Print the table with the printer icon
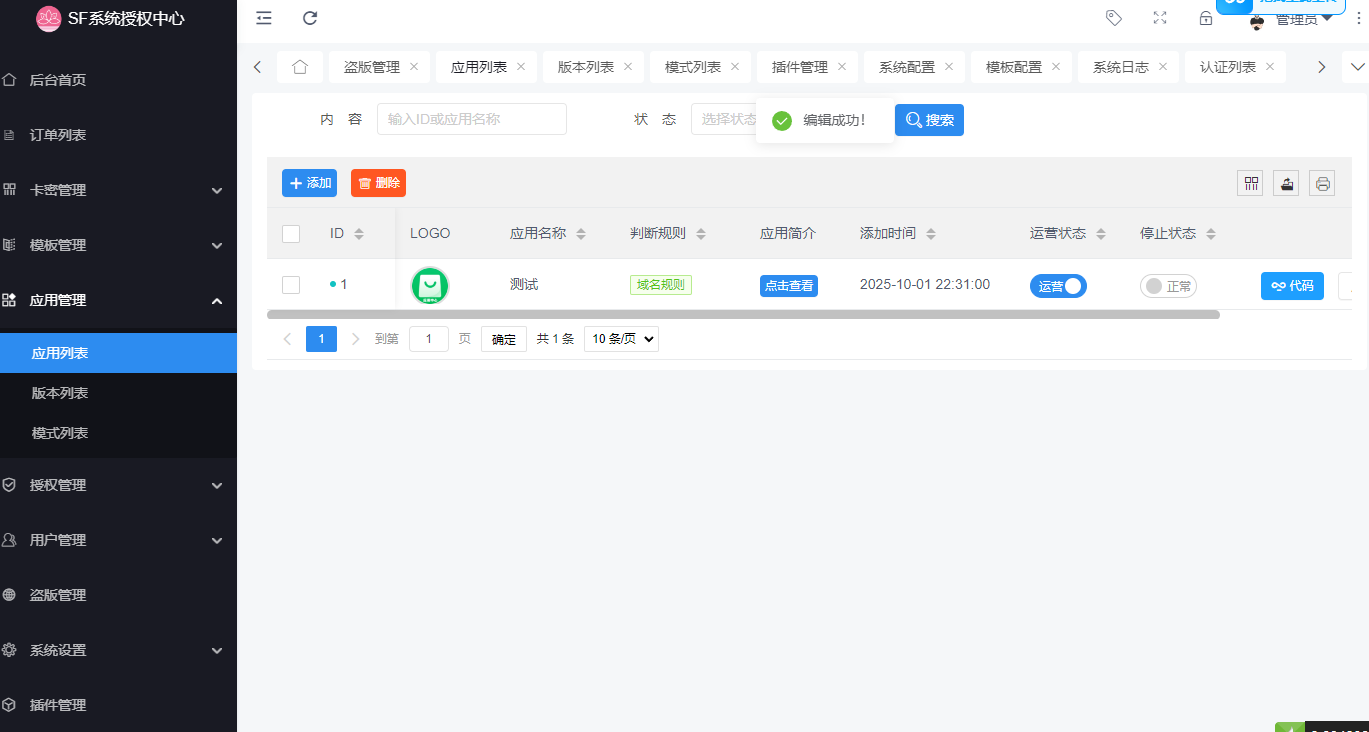Image resolution: width=1369 pixels, height=732 pixels. pos(1321,183)
